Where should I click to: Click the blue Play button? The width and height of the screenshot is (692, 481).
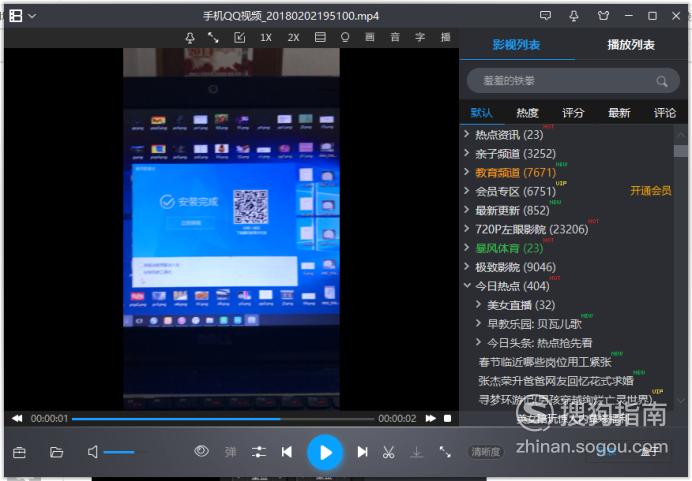tap(325, 452)
